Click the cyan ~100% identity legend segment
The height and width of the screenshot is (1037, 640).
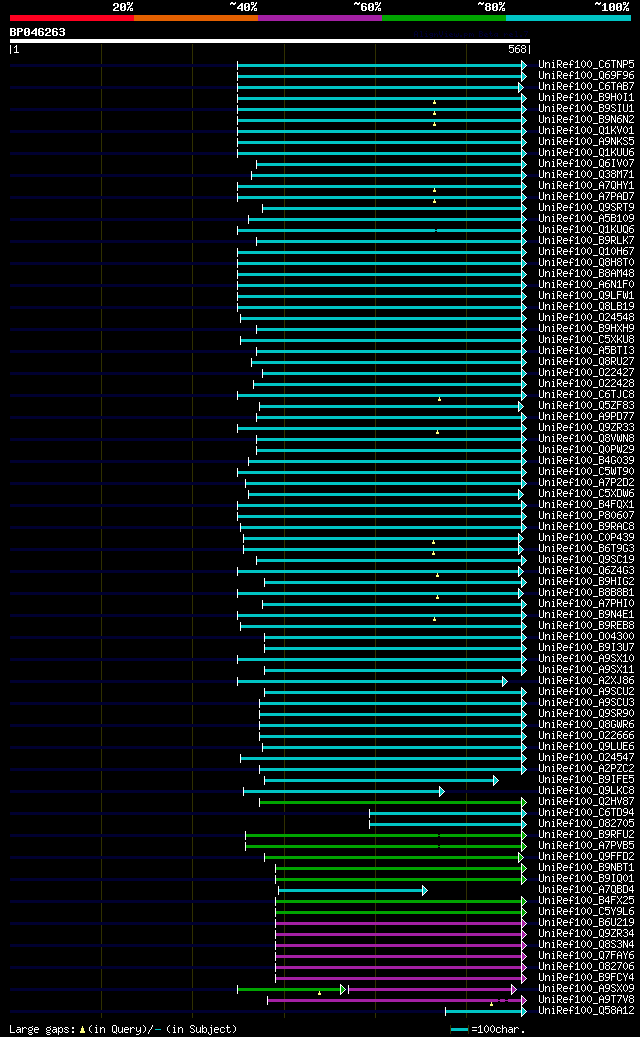tap(568, 18)
